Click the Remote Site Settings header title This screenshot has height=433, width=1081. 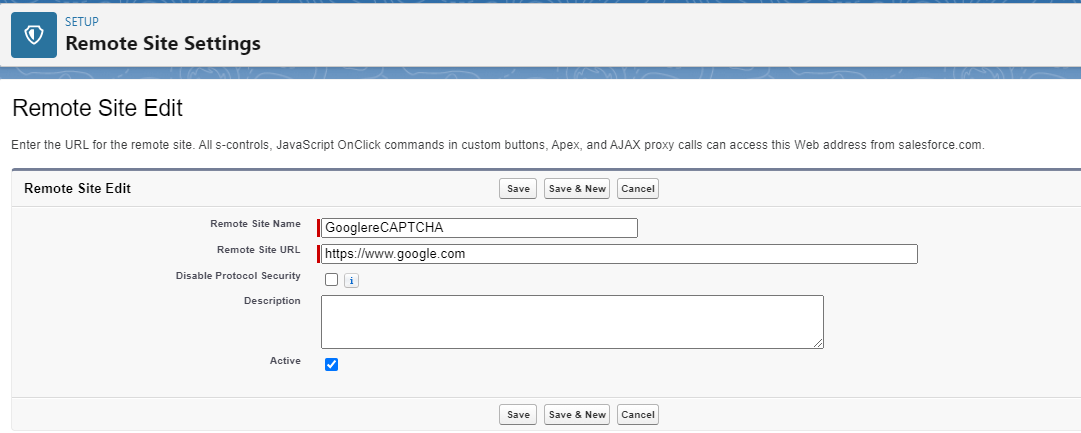tap(163, 43)
